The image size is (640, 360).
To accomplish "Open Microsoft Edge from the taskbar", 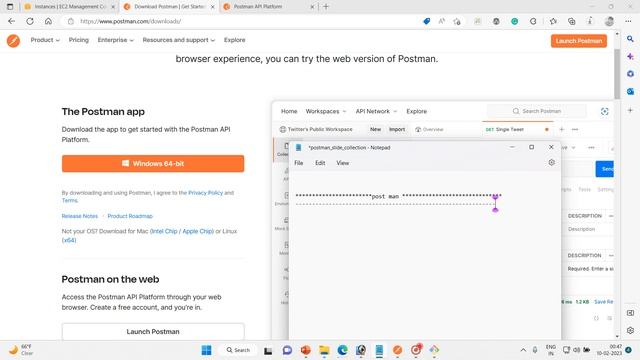I will tap(342, 350).
